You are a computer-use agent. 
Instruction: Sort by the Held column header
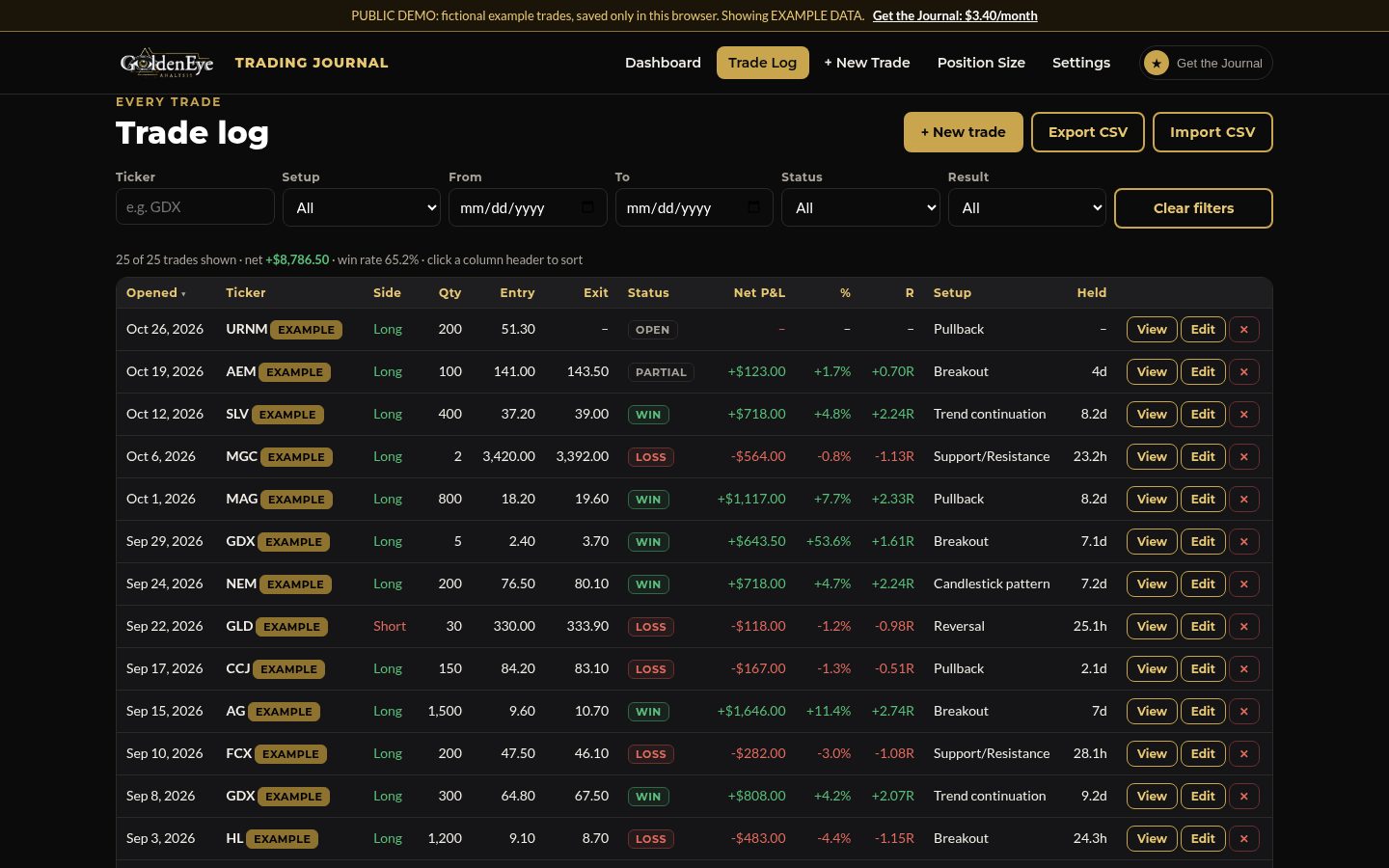[1092, 292]
